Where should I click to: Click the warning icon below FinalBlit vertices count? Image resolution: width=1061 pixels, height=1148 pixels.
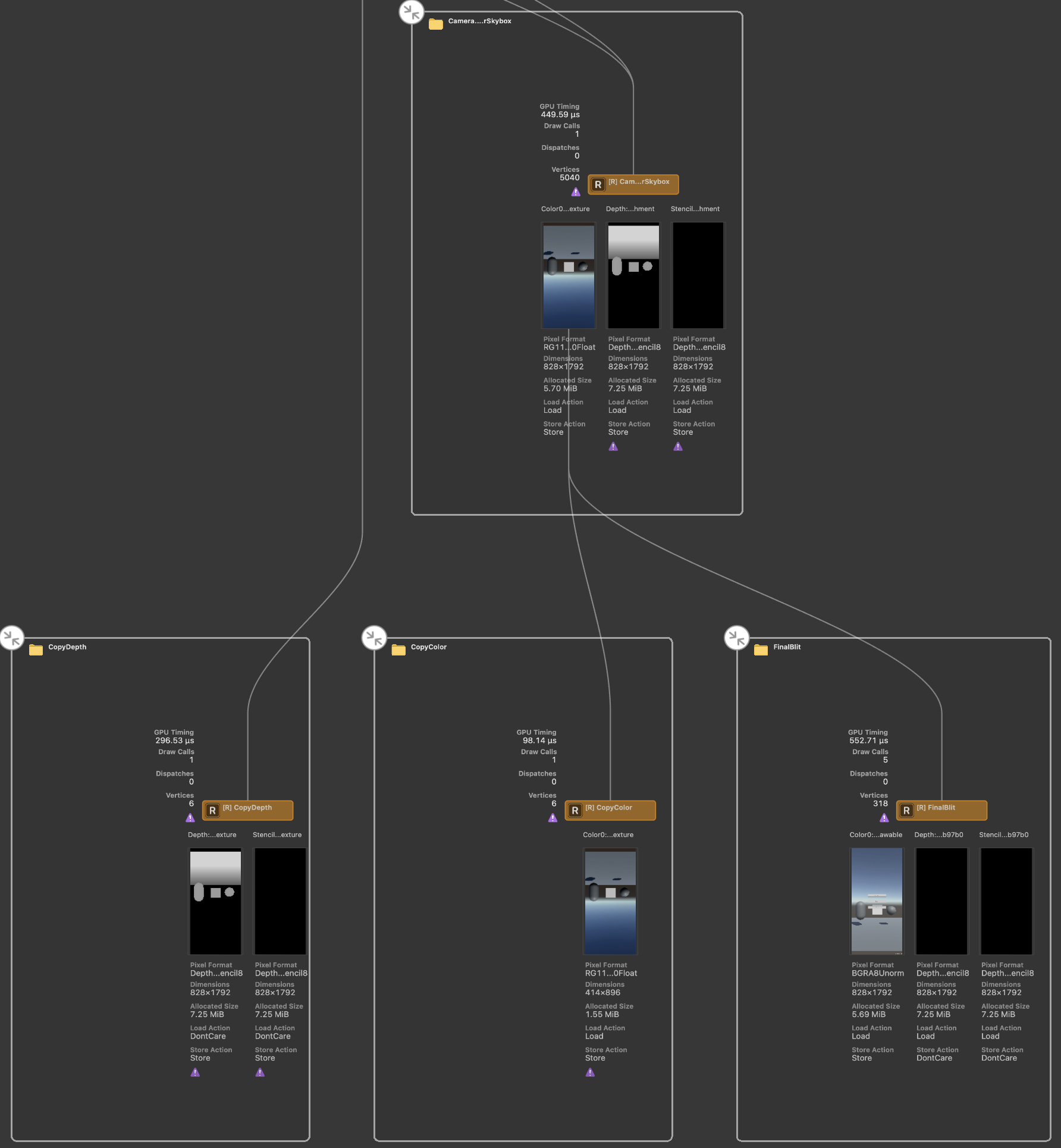tap(884, 818)
